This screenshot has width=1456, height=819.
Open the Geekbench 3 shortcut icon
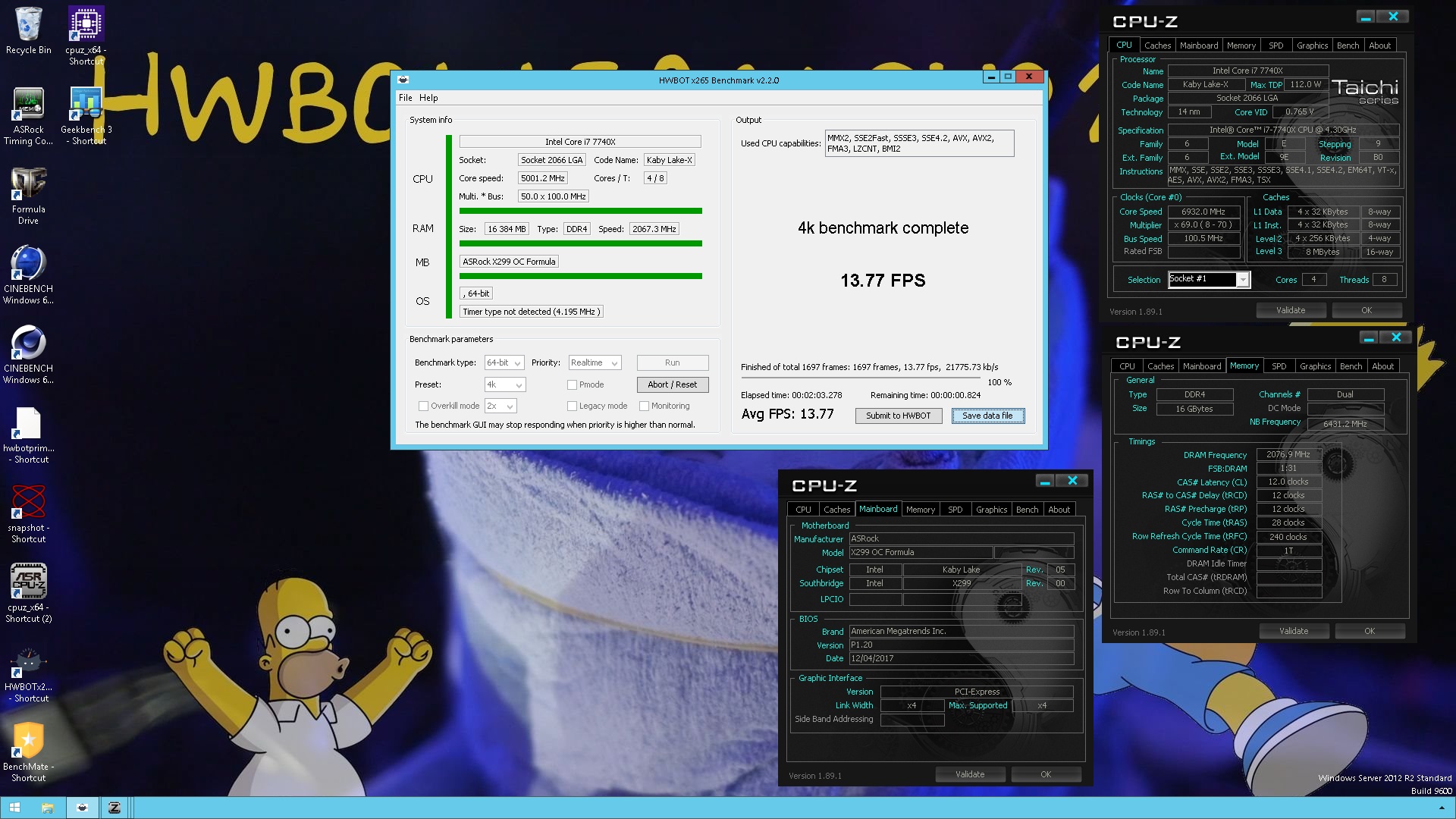(x=86, y=116)
